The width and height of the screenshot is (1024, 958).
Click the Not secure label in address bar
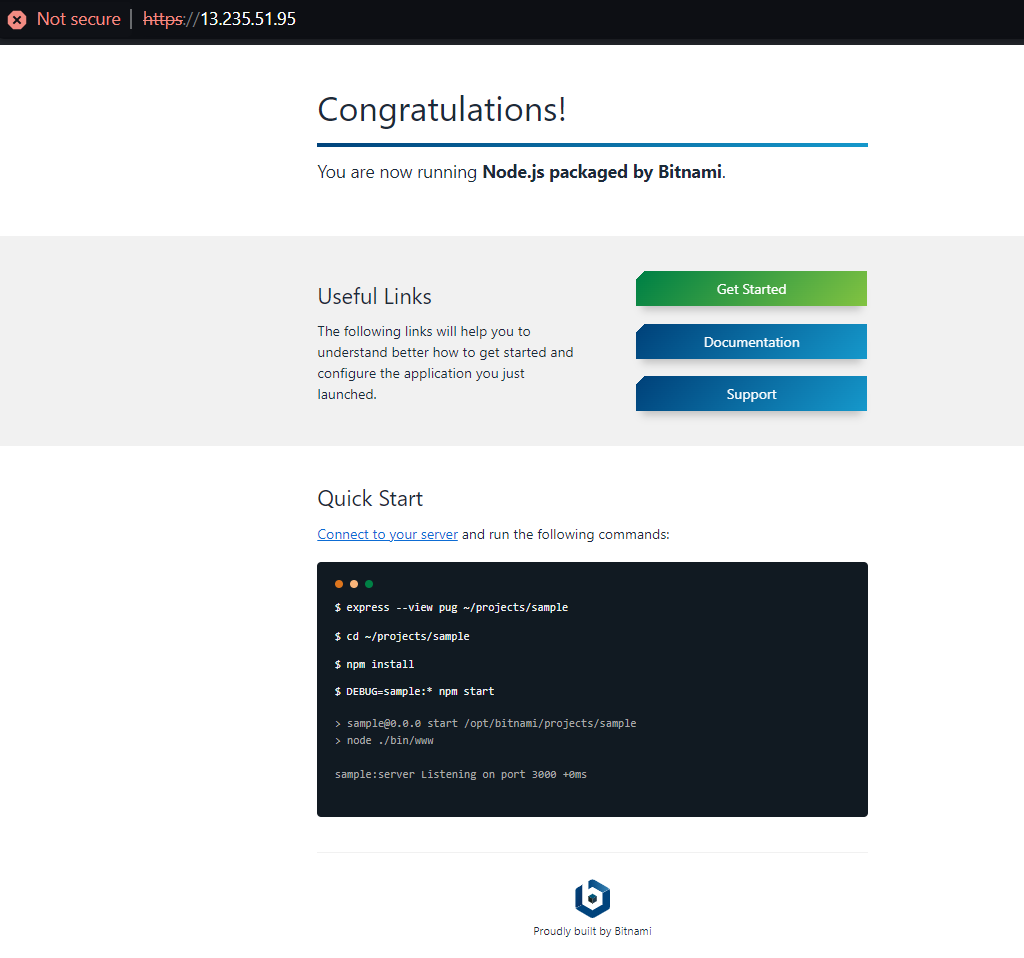pyautogui.click(x=78, y=19)
